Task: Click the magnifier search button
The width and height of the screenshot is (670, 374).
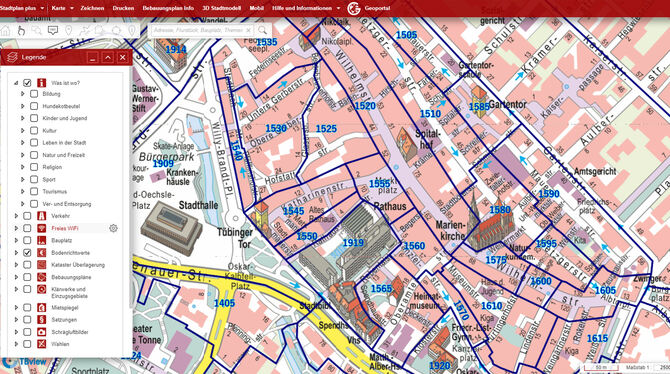Action: tap(262, 30)
